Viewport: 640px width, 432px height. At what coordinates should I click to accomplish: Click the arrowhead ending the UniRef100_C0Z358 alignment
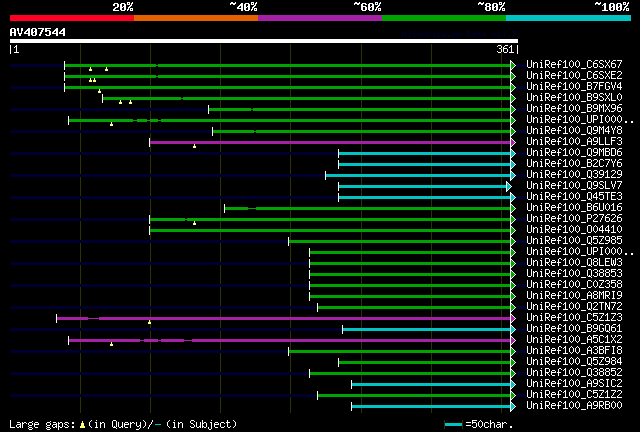click(513, 285)
